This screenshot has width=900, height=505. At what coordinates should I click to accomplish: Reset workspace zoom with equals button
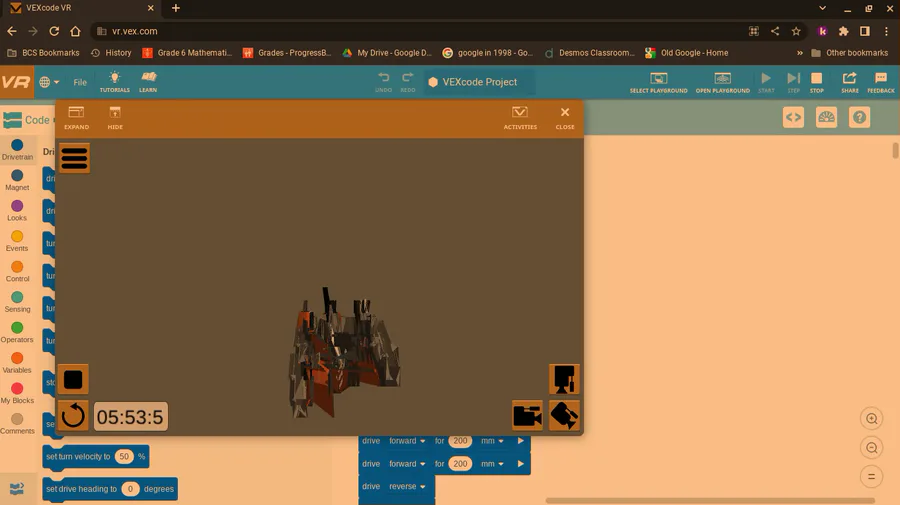[x=871, y=476]
